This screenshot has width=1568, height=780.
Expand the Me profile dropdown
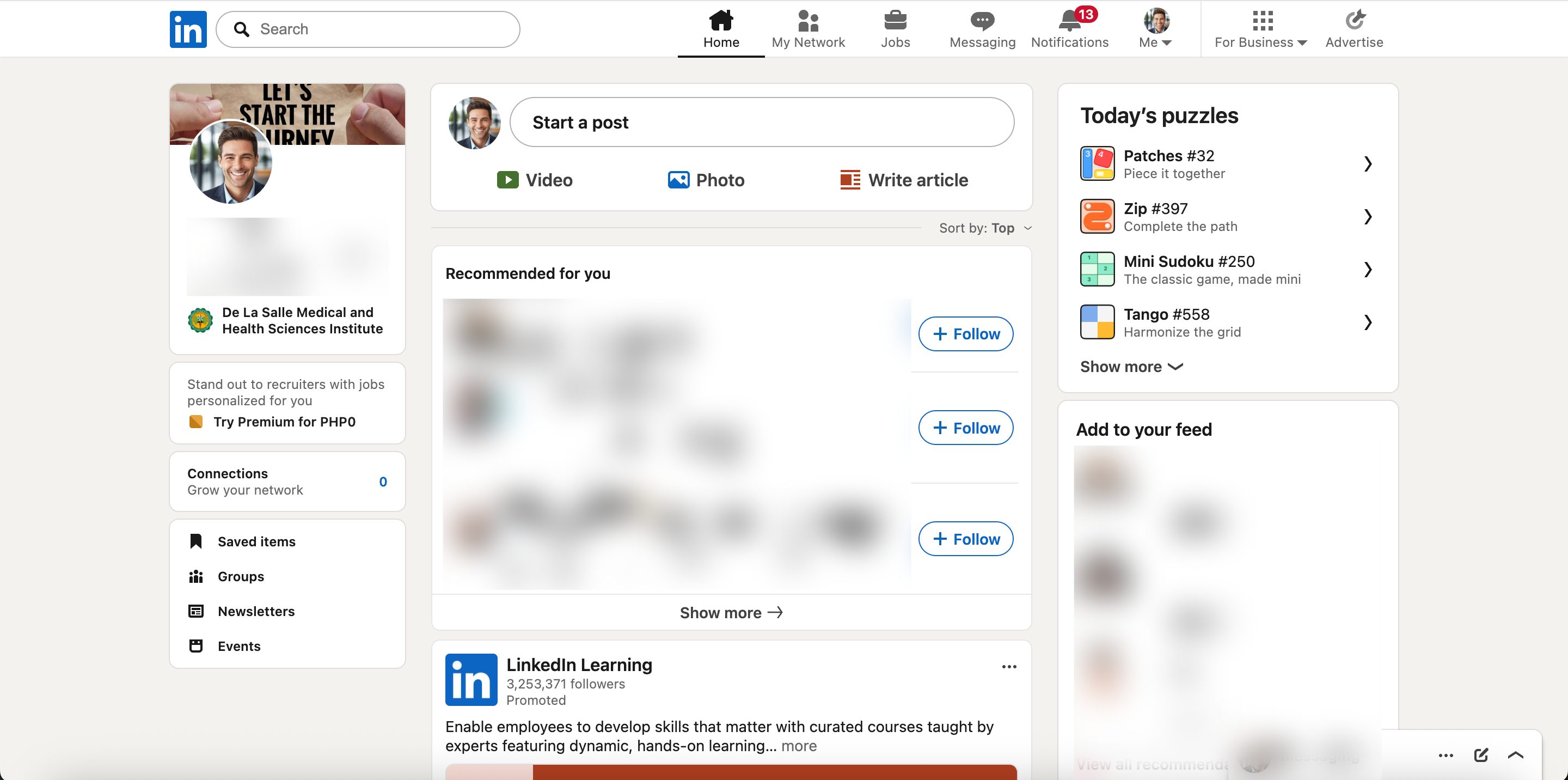(1155, 29)
